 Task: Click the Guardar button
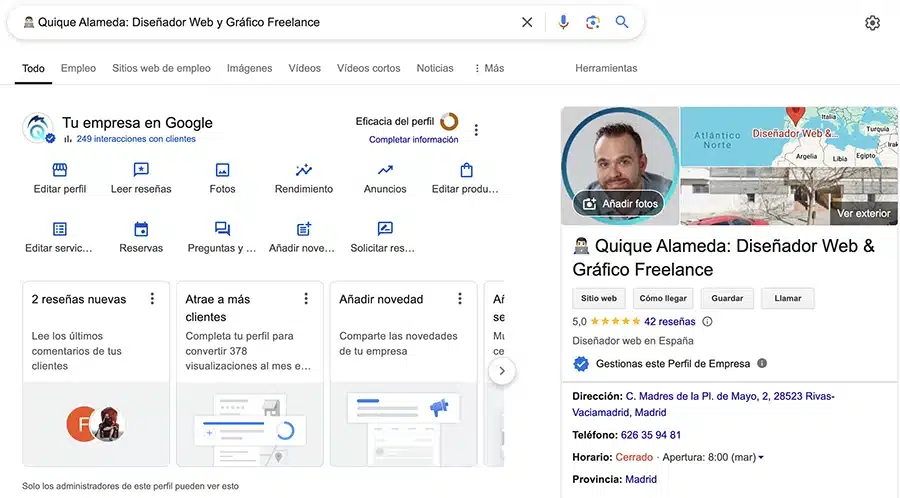727,298
